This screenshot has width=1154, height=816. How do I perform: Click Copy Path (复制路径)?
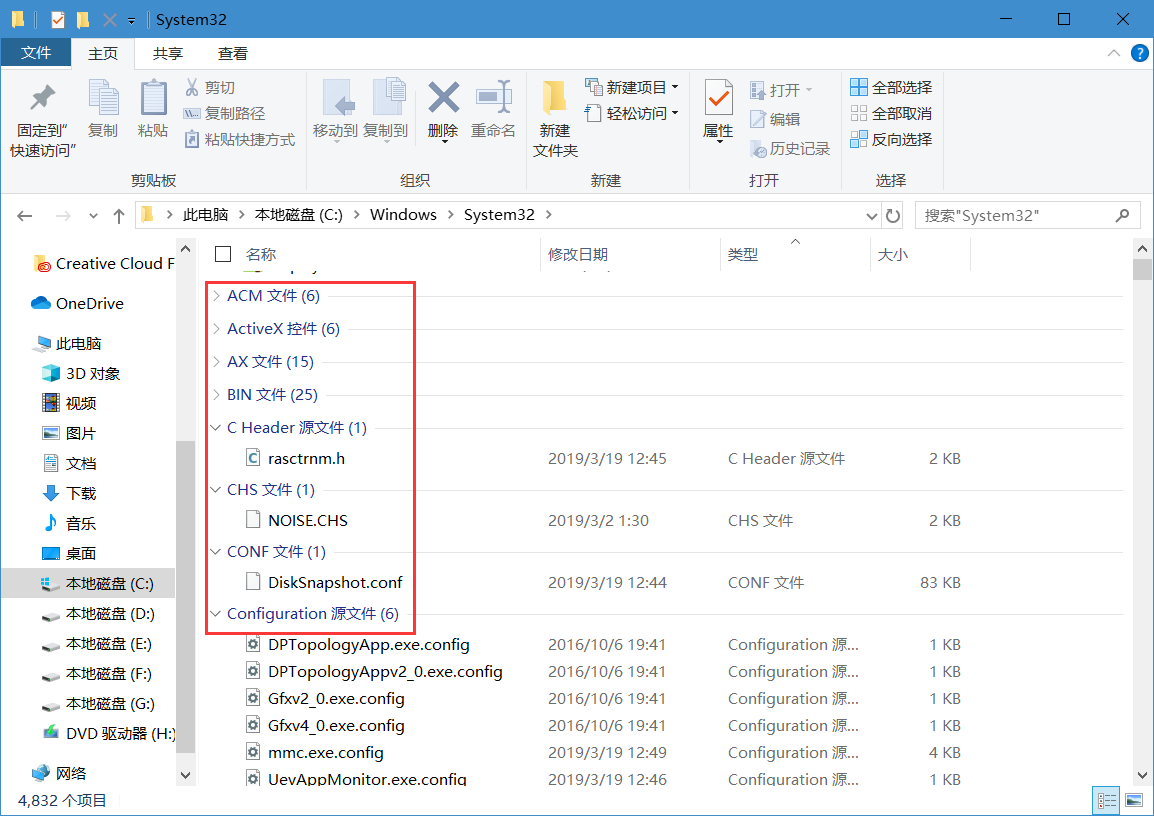point(224,113)
